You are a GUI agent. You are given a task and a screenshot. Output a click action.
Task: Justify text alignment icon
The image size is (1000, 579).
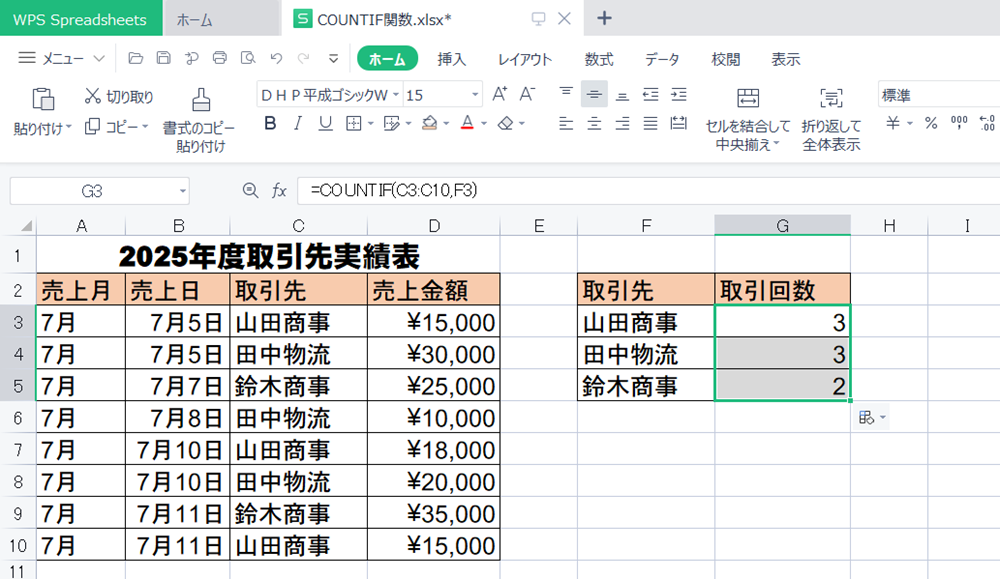651,123
